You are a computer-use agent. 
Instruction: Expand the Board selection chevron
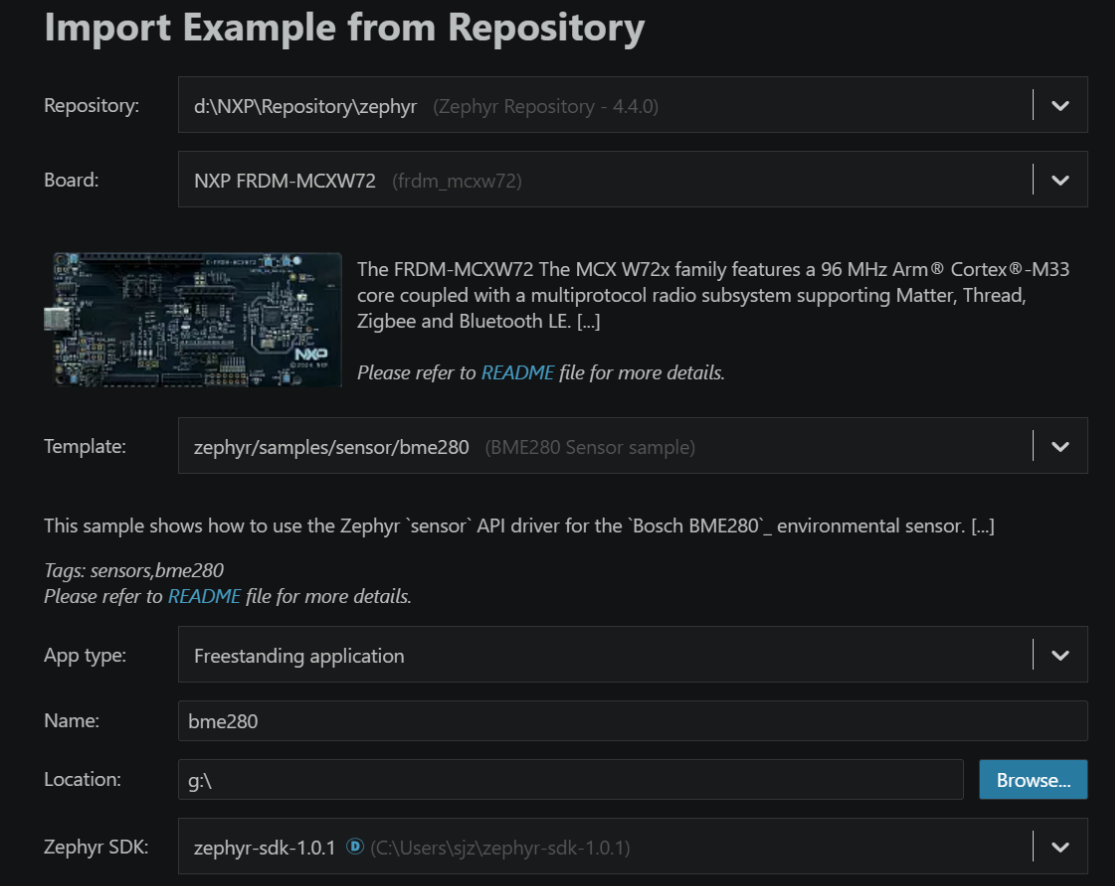pyautogui.click(x=1060, y=181)
